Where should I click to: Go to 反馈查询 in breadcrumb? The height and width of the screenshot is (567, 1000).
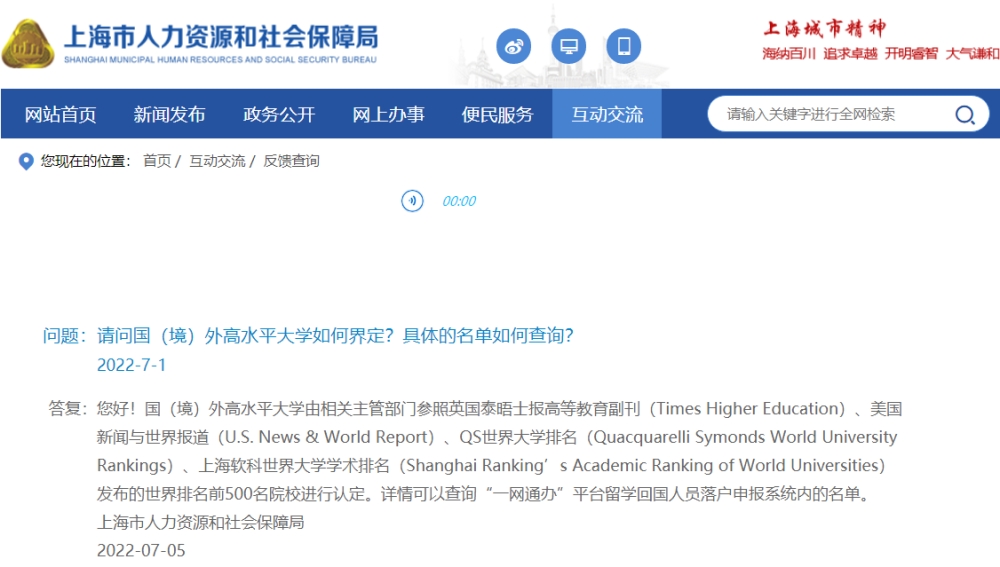291,161
